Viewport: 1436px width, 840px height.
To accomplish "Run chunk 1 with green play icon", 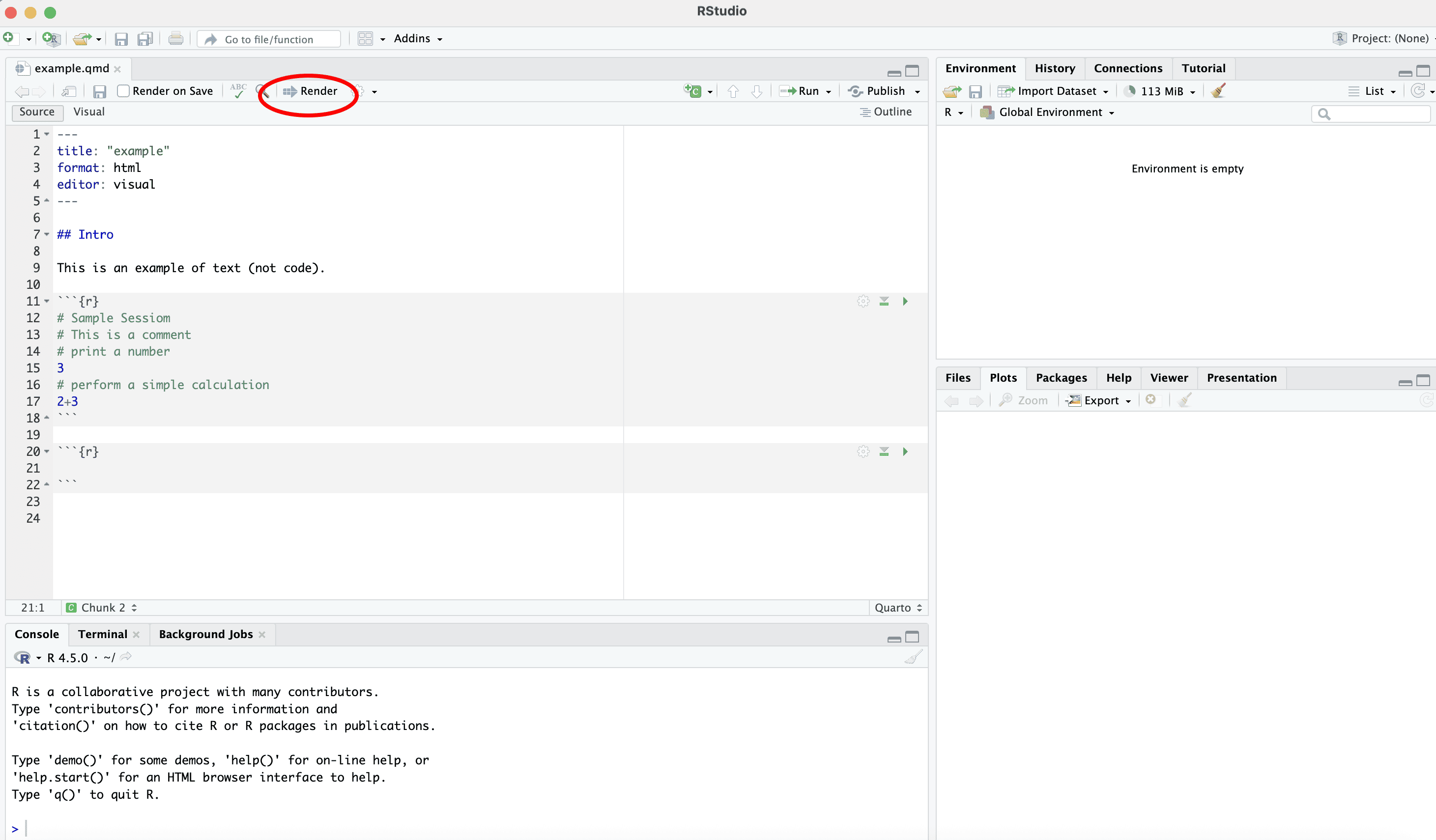I will click(x=905, y=301).
